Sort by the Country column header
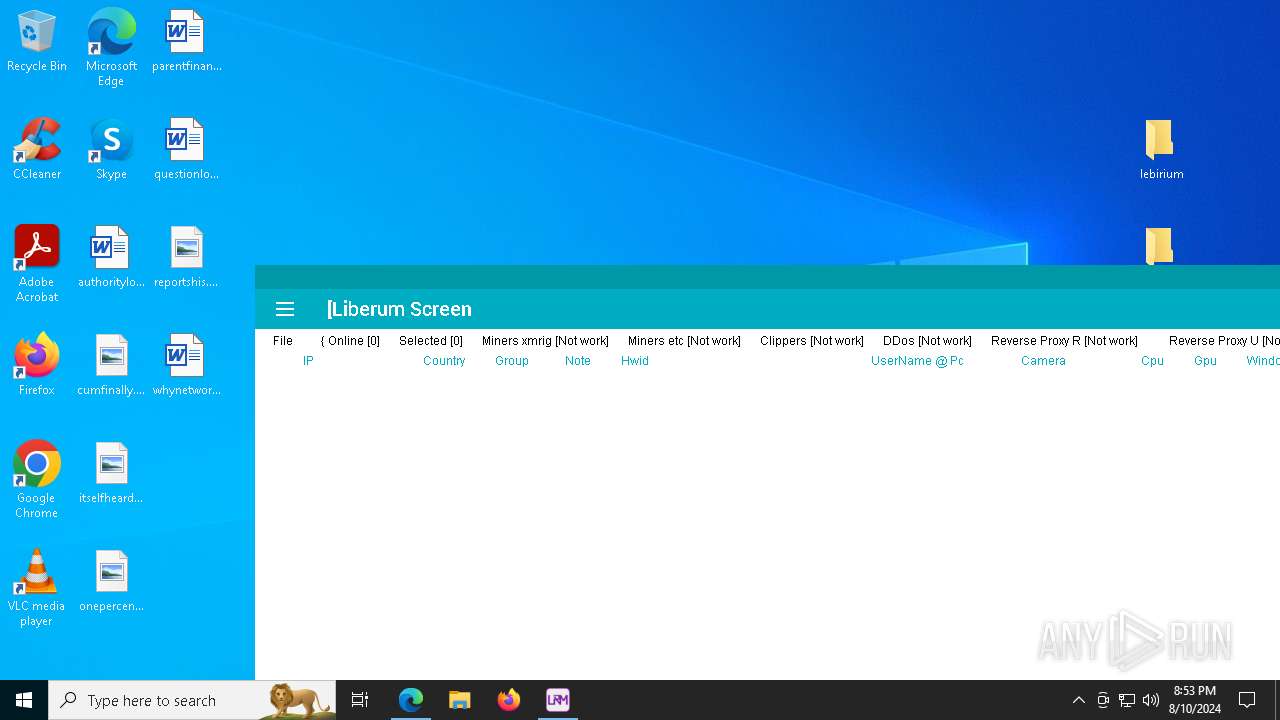 point(444,361)
